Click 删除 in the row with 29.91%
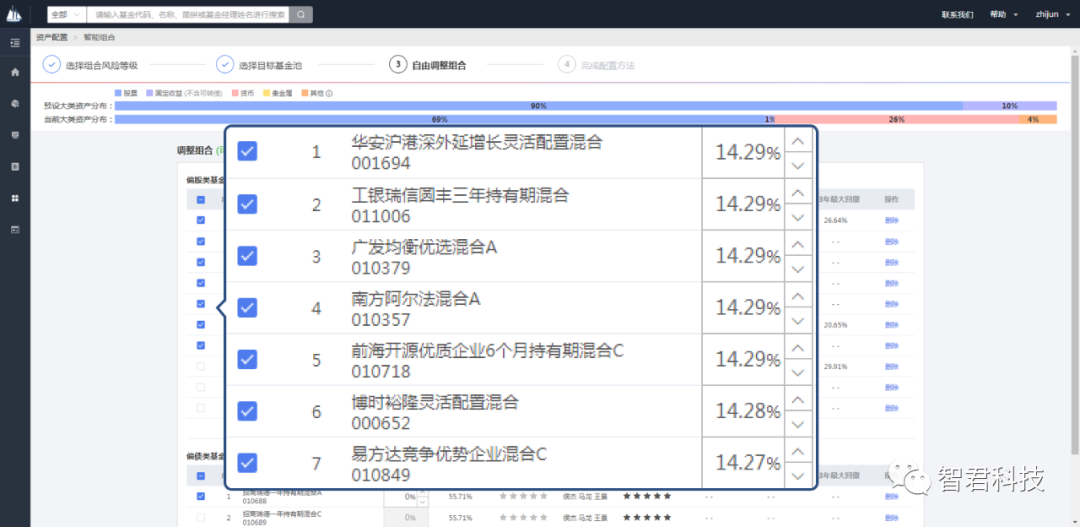The image size is (1080, 527). coord(891,366)
